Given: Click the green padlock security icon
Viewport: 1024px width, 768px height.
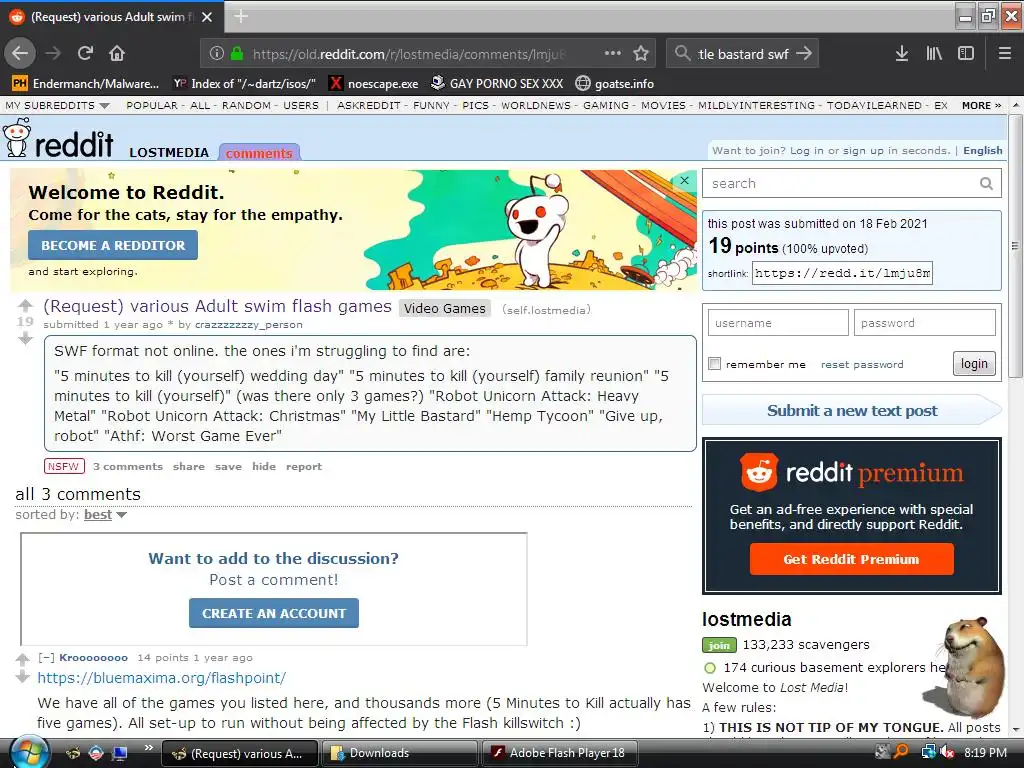Looking at the screenshot, I should pyautogui.click(x=237, y=54).
